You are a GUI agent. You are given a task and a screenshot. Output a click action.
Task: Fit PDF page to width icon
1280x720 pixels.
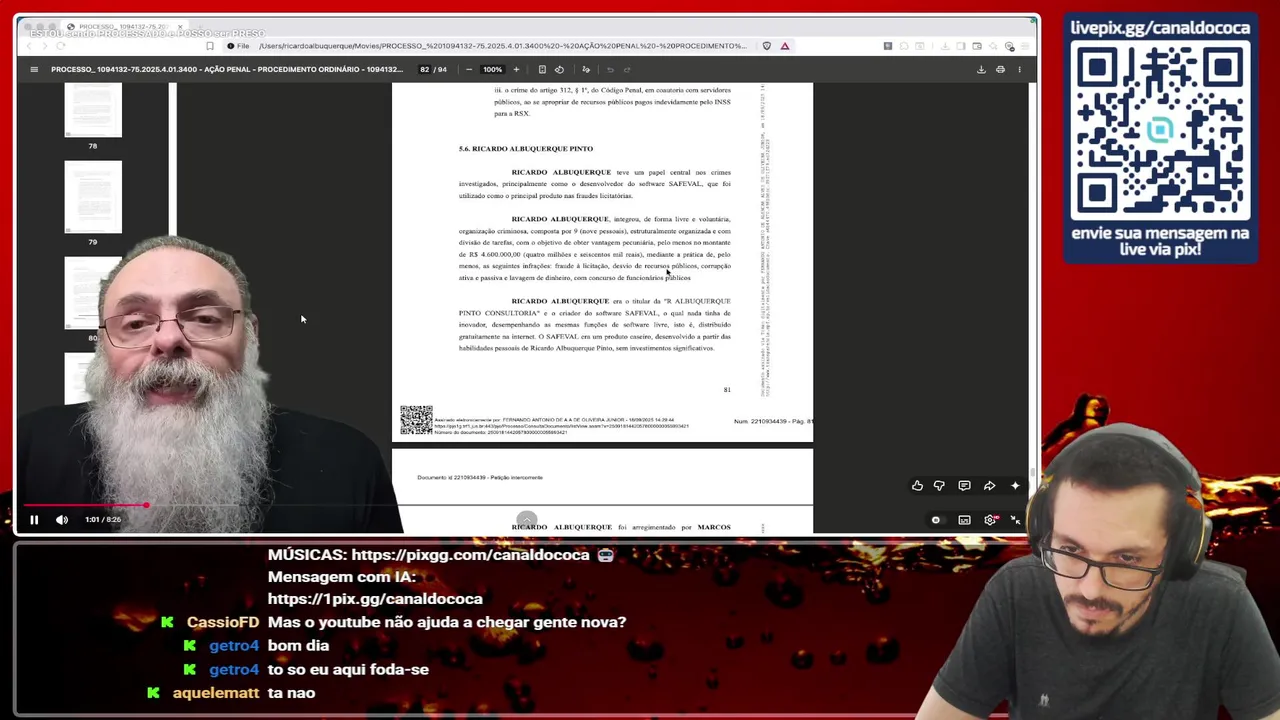pos(542,69)
